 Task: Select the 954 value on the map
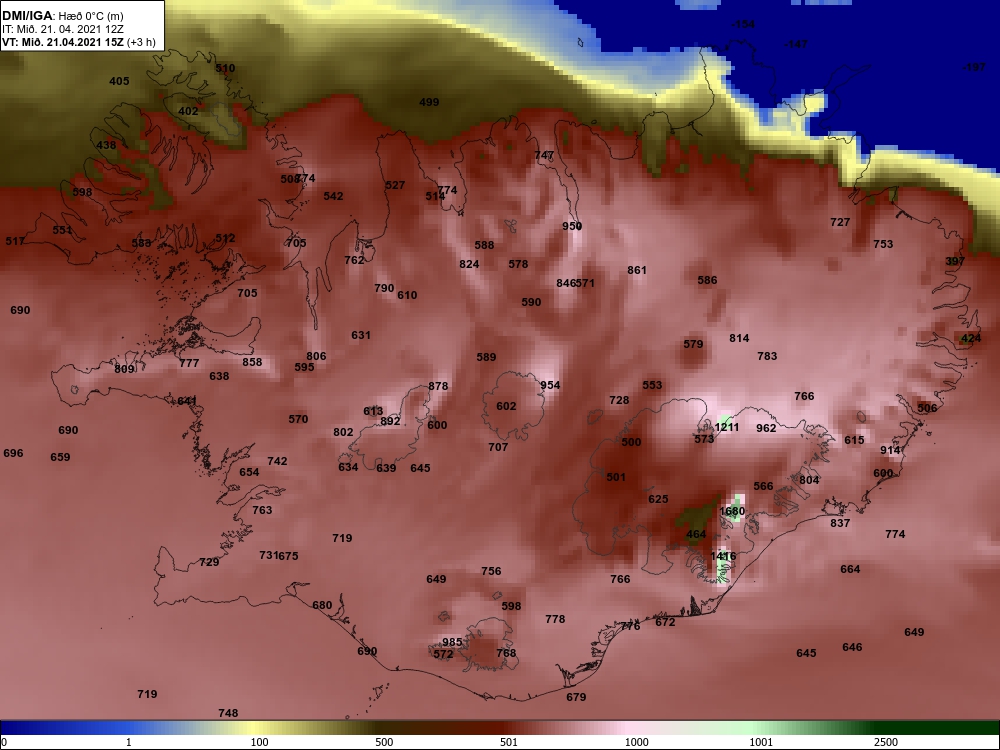pyautogui.click(x=550, y=385)
